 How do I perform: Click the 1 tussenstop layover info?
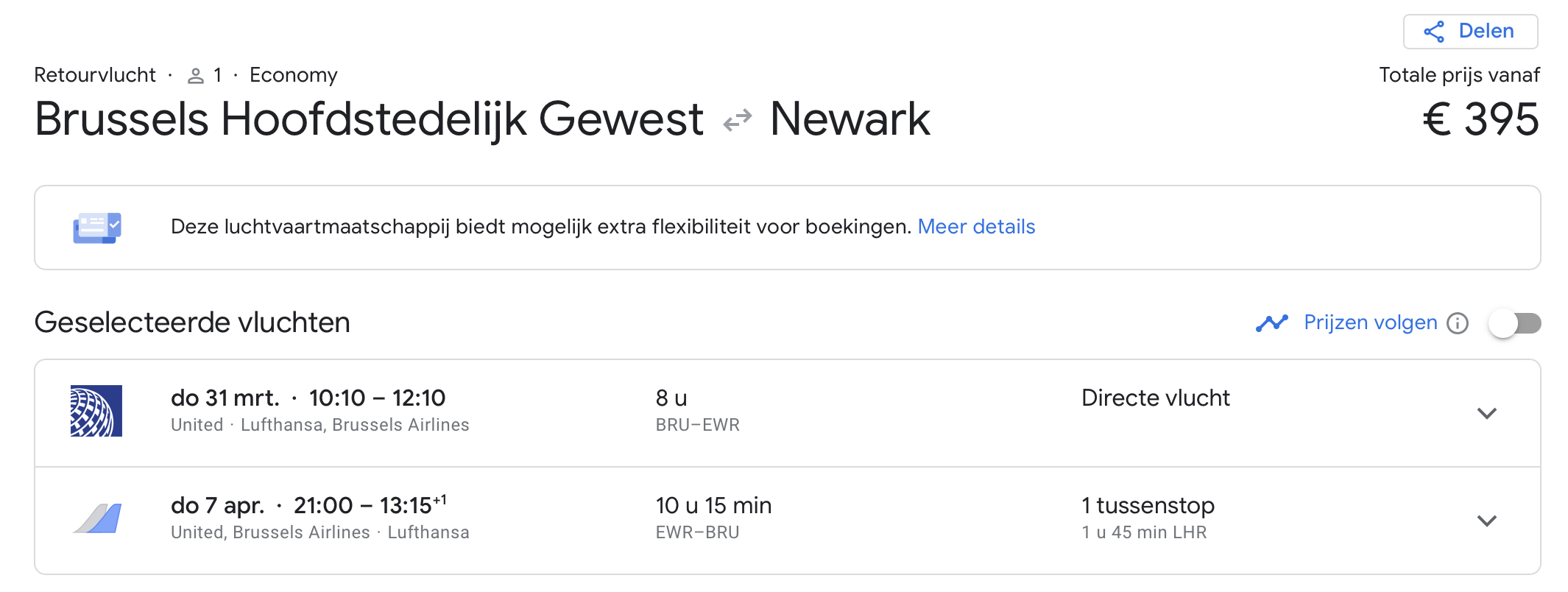point(1147,506)
